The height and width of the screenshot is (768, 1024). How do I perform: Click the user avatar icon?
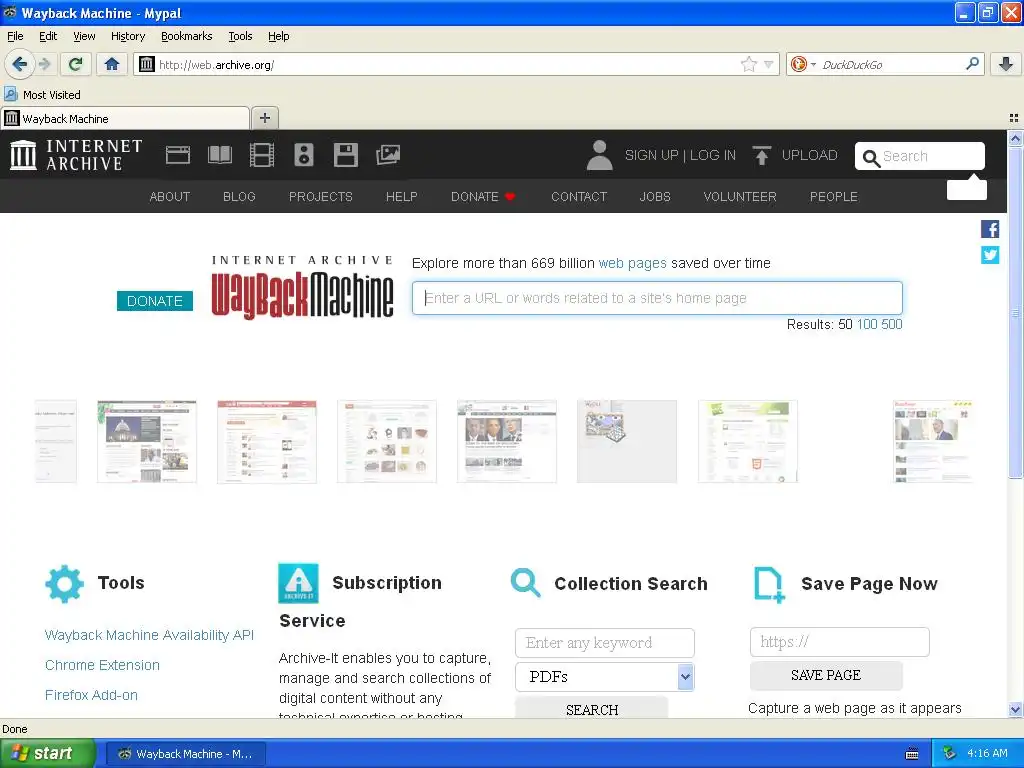click(x=599, y=155)
